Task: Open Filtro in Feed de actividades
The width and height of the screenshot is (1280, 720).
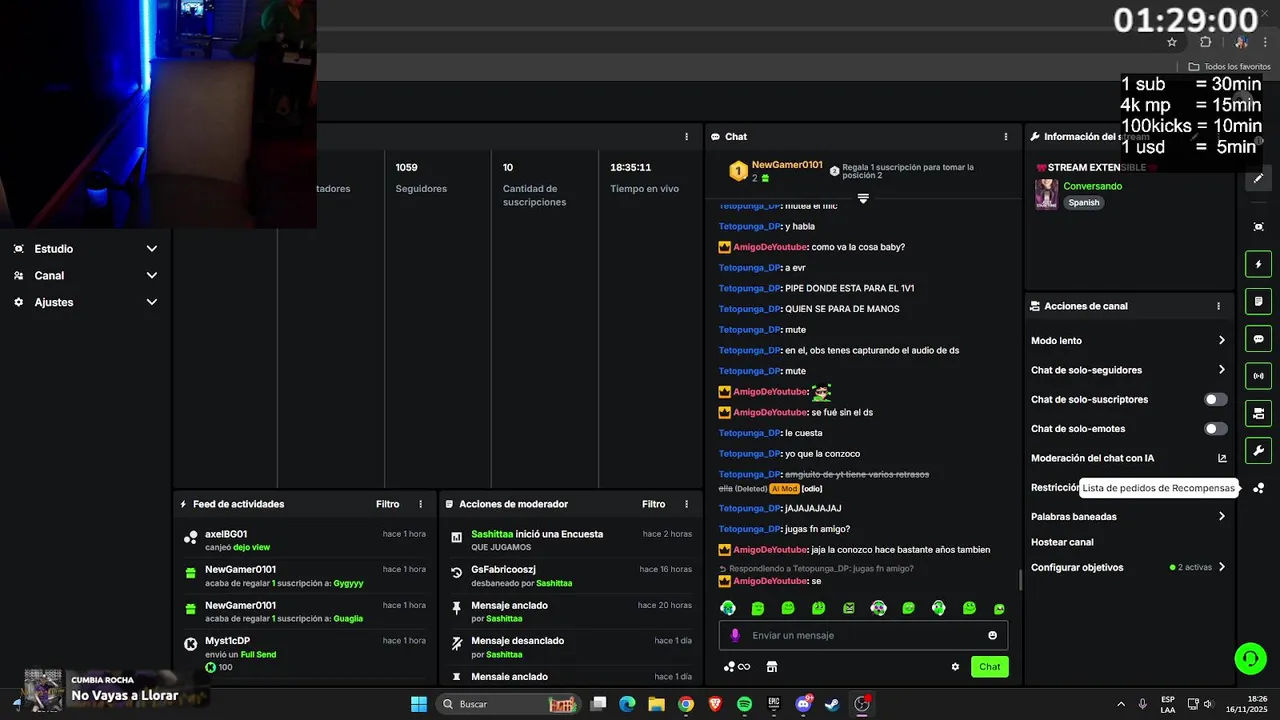Action: 387,504
